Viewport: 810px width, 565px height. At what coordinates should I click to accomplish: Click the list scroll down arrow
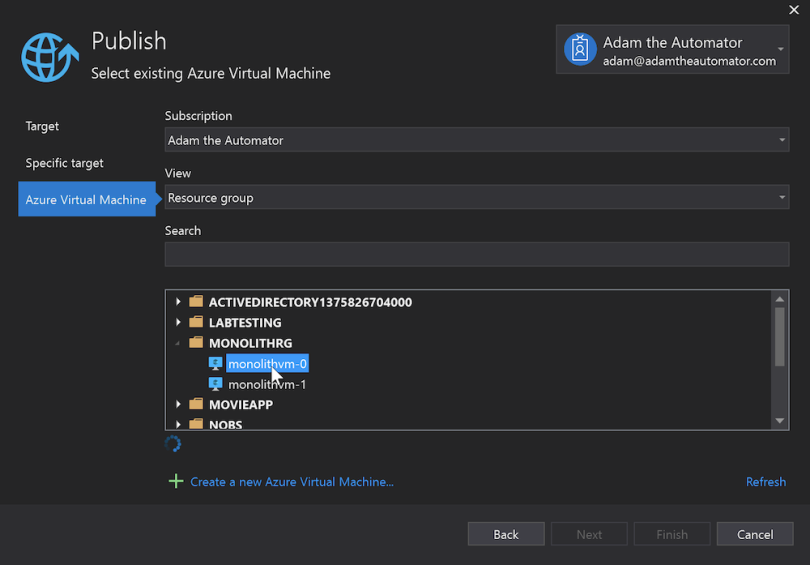tap(780, 421)
